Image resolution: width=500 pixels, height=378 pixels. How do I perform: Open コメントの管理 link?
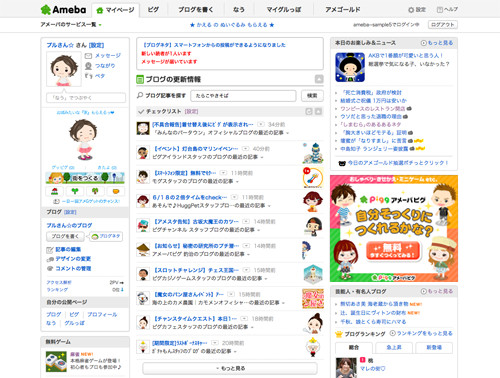coord(73,268)
